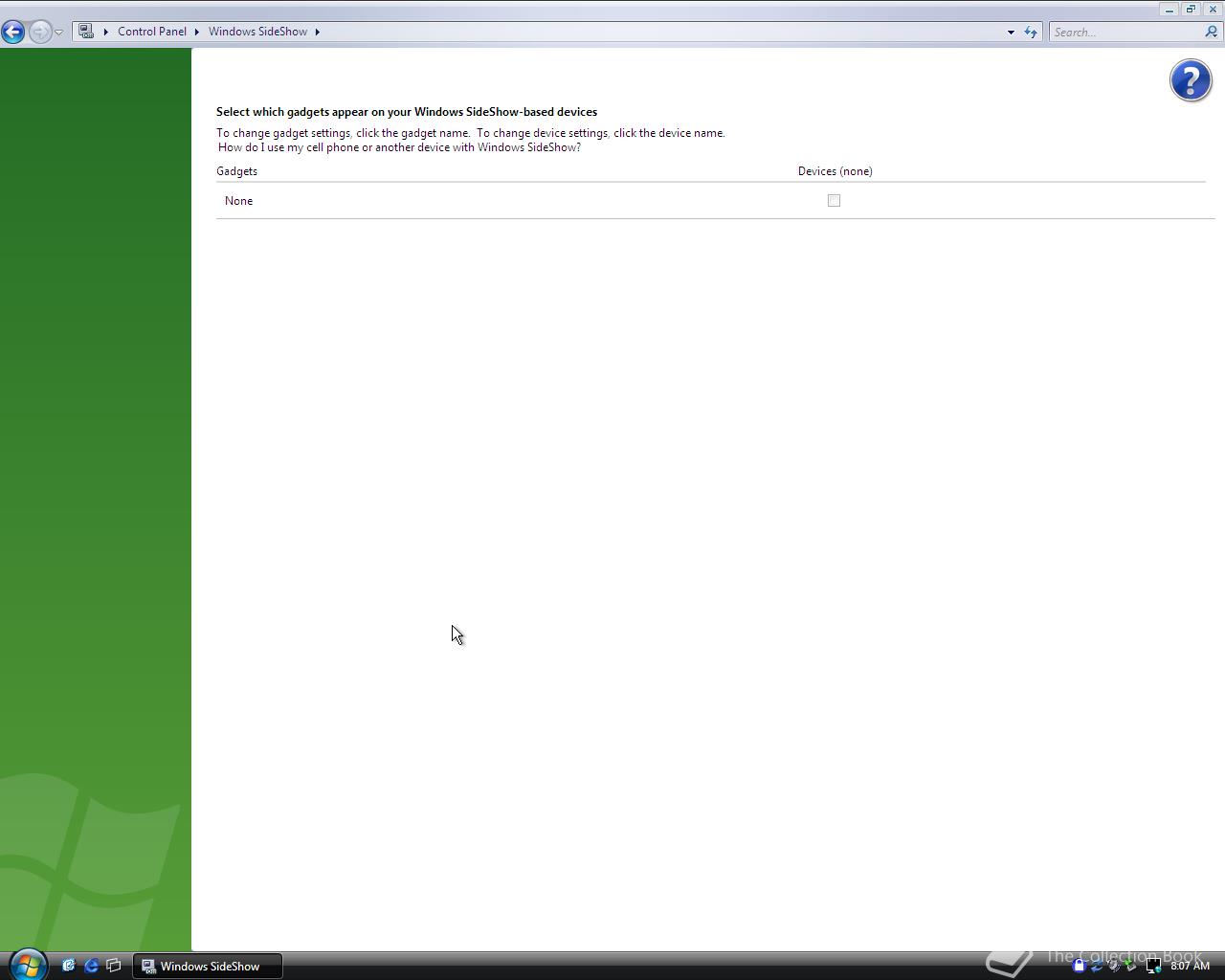1225x980 pixels.
Task: Expand the arrow before Control Panel breadcrumb
Action: (x=106, y=32)
